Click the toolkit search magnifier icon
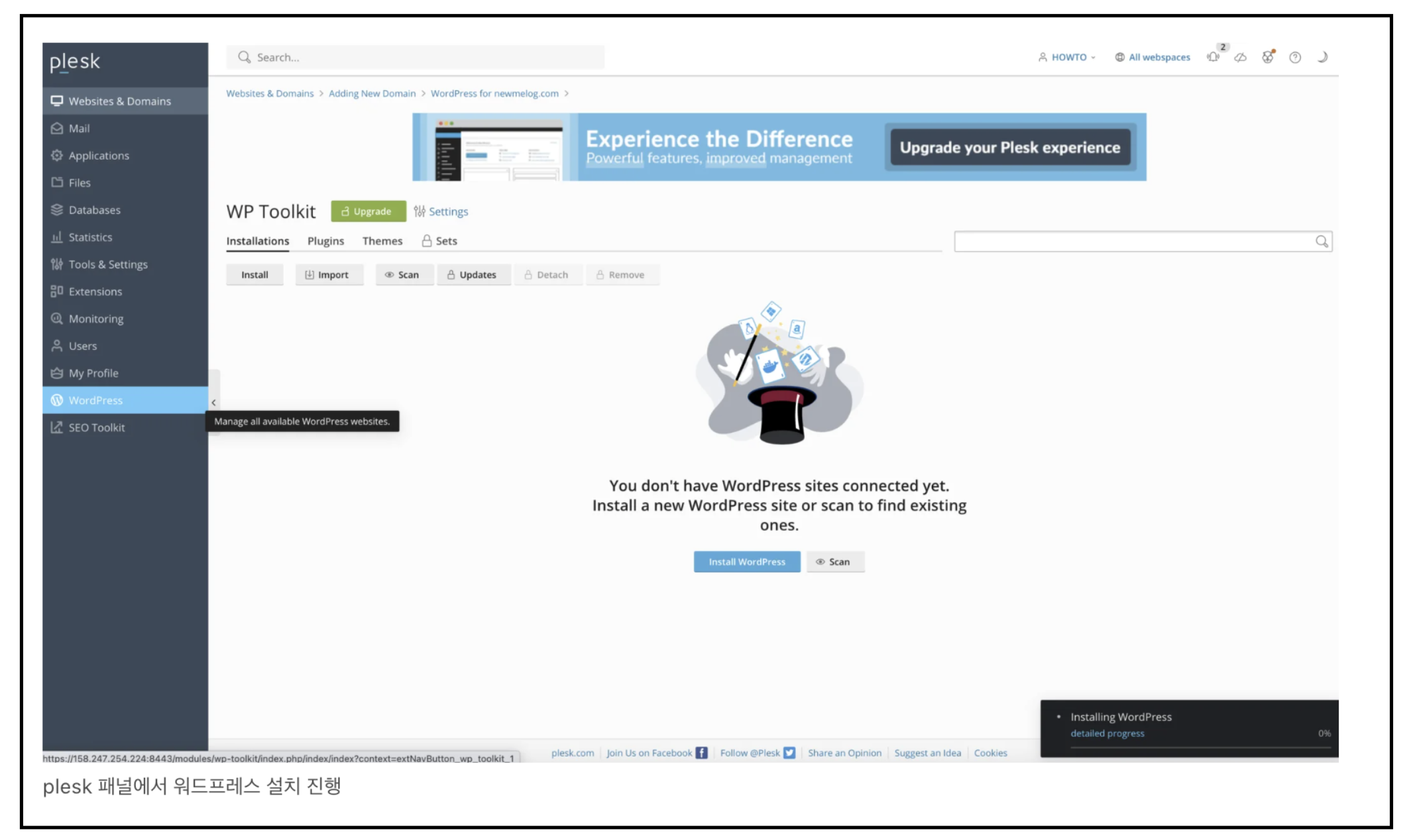 [x=1321, y=242]
